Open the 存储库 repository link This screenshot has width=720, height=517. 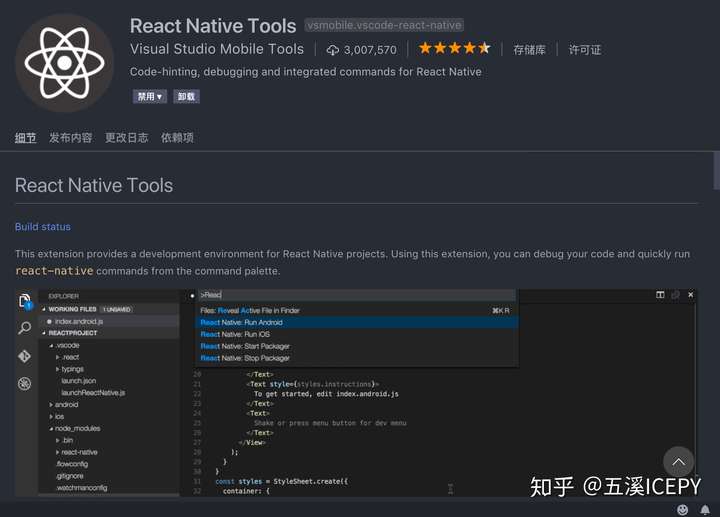[x=529, y=50]
